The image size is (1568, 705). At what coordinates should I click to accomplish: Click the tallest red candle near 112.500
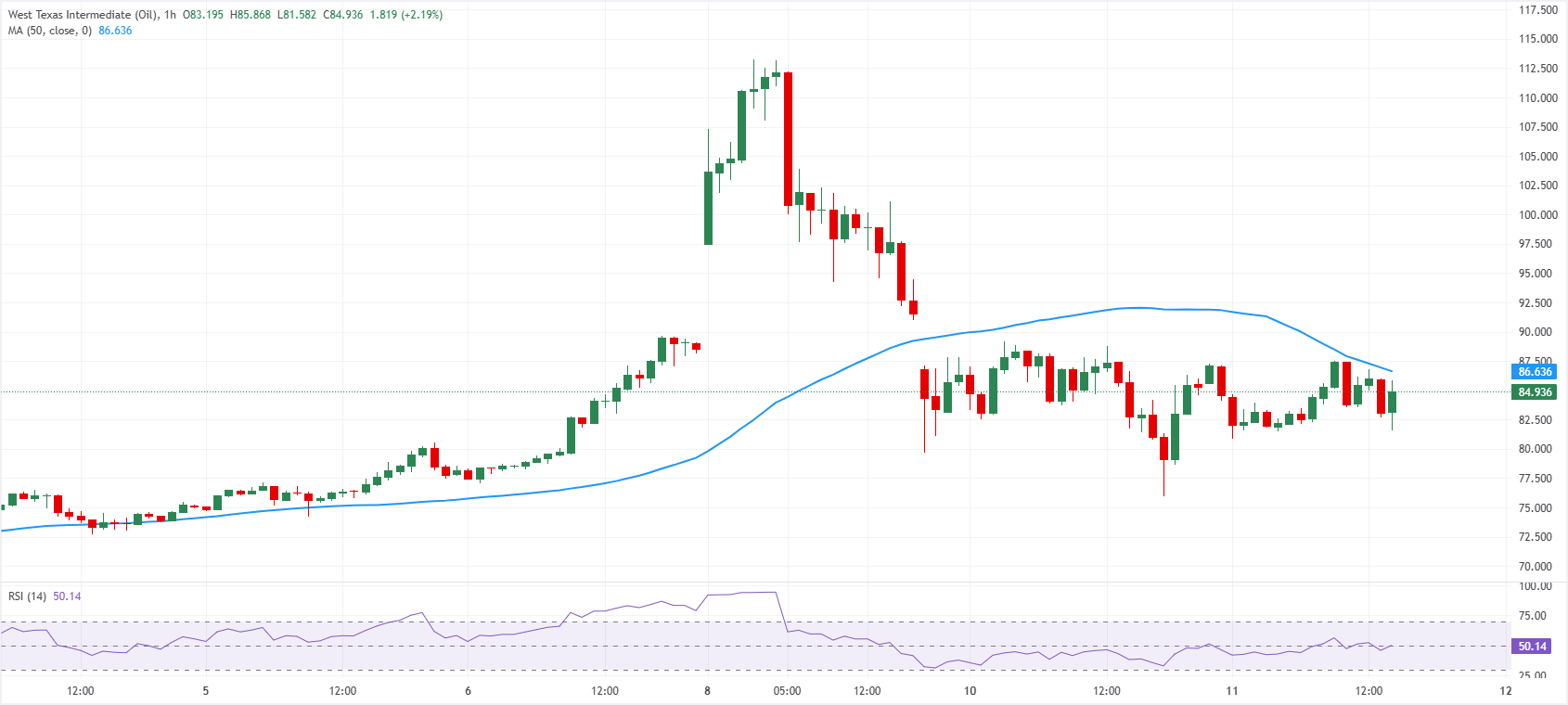click(x=788, y=139)
